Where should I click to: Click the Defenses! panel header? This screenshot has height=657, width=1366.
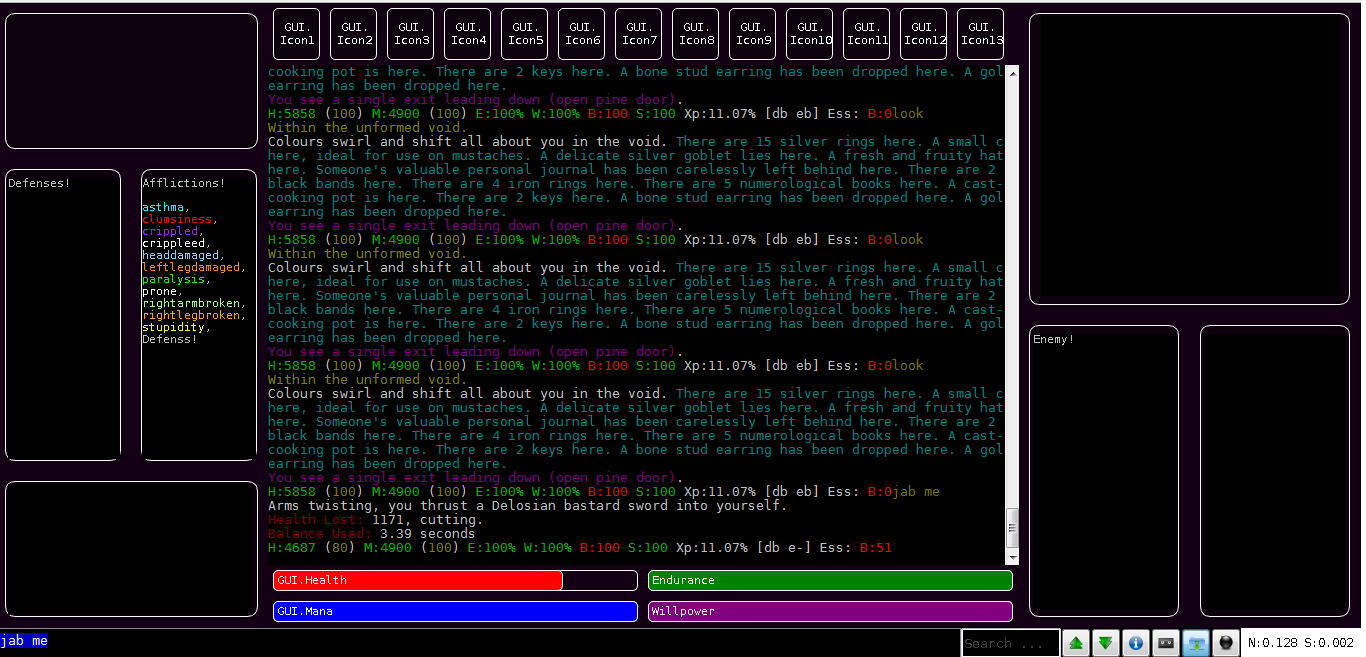coord(39,184)
